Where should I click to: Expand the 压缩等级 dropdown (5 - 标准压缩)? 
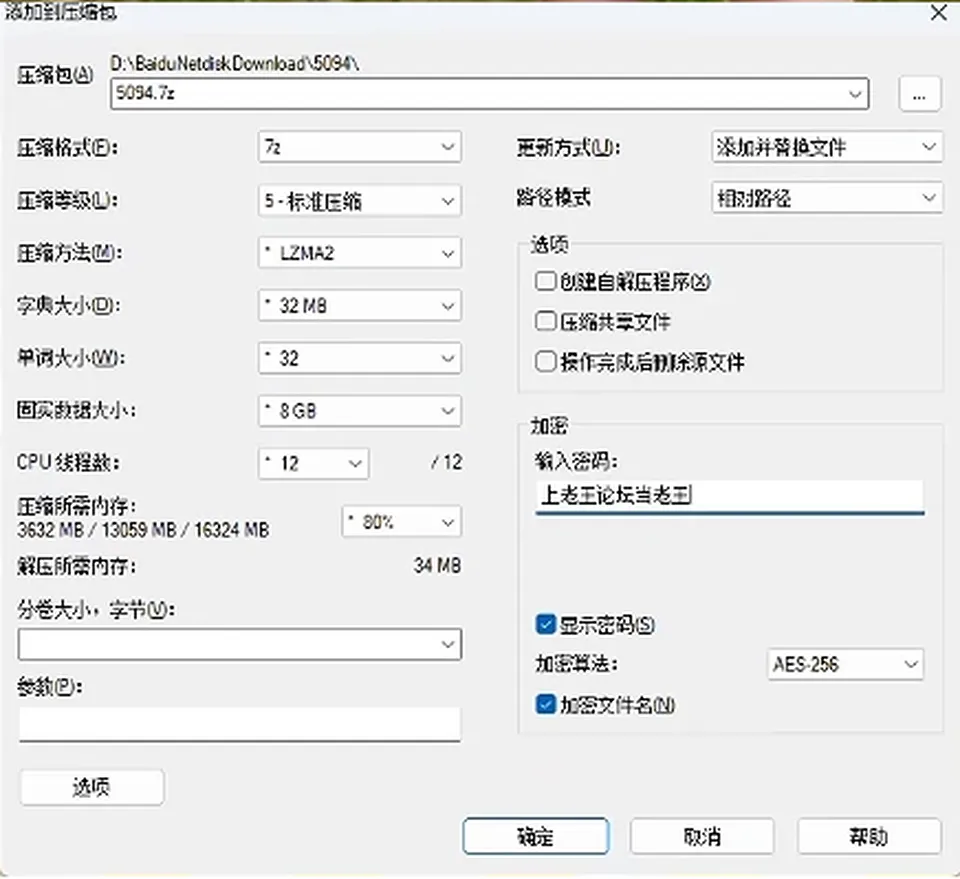point(359,201)
